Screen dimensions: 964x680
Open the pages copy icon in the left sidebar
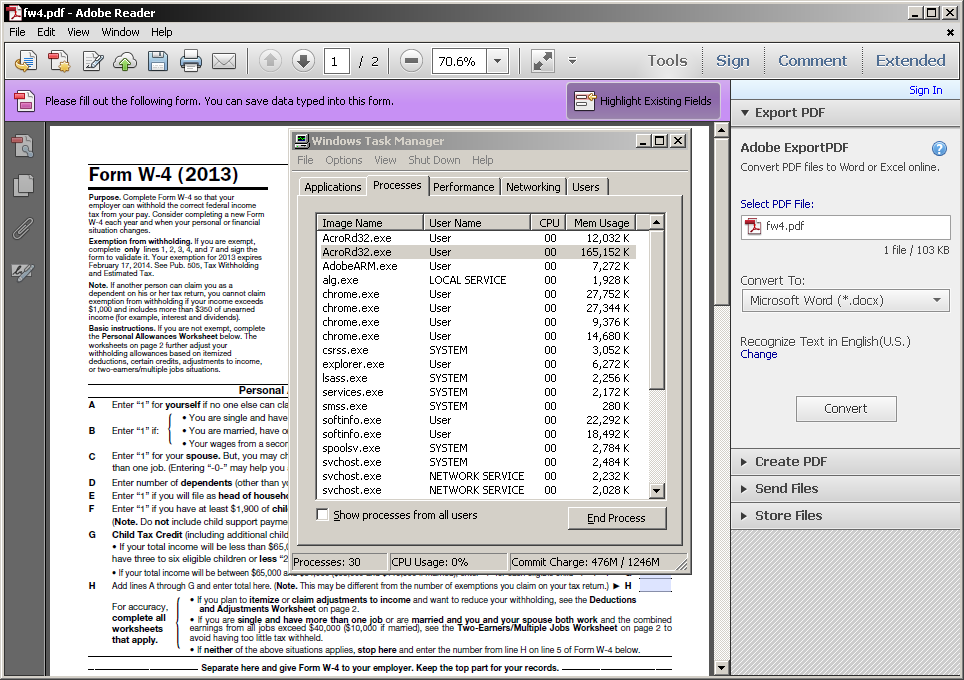click(23, 185)
